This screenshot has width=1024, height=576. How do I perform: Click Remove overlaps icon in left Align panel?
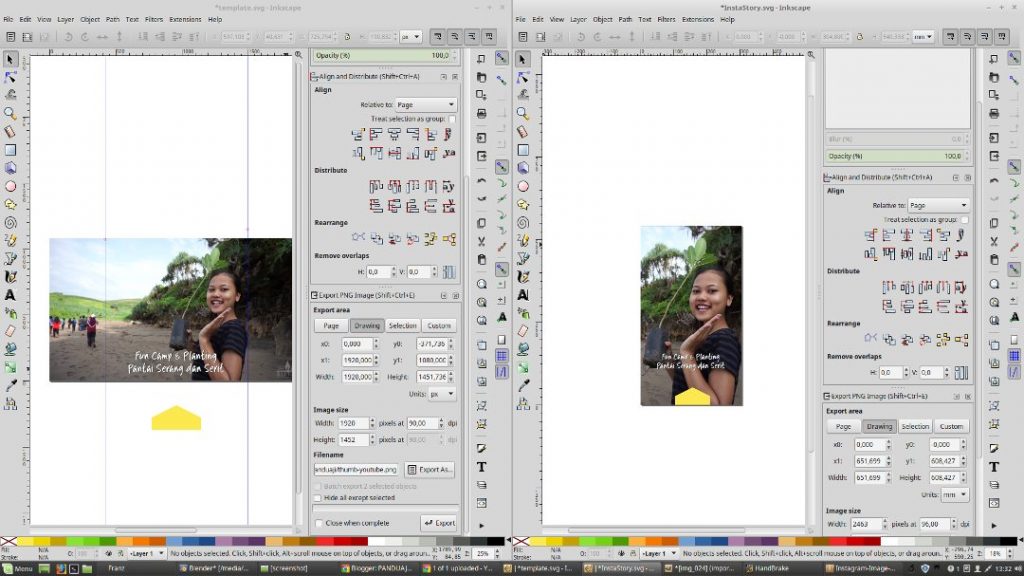click(448, 272)
